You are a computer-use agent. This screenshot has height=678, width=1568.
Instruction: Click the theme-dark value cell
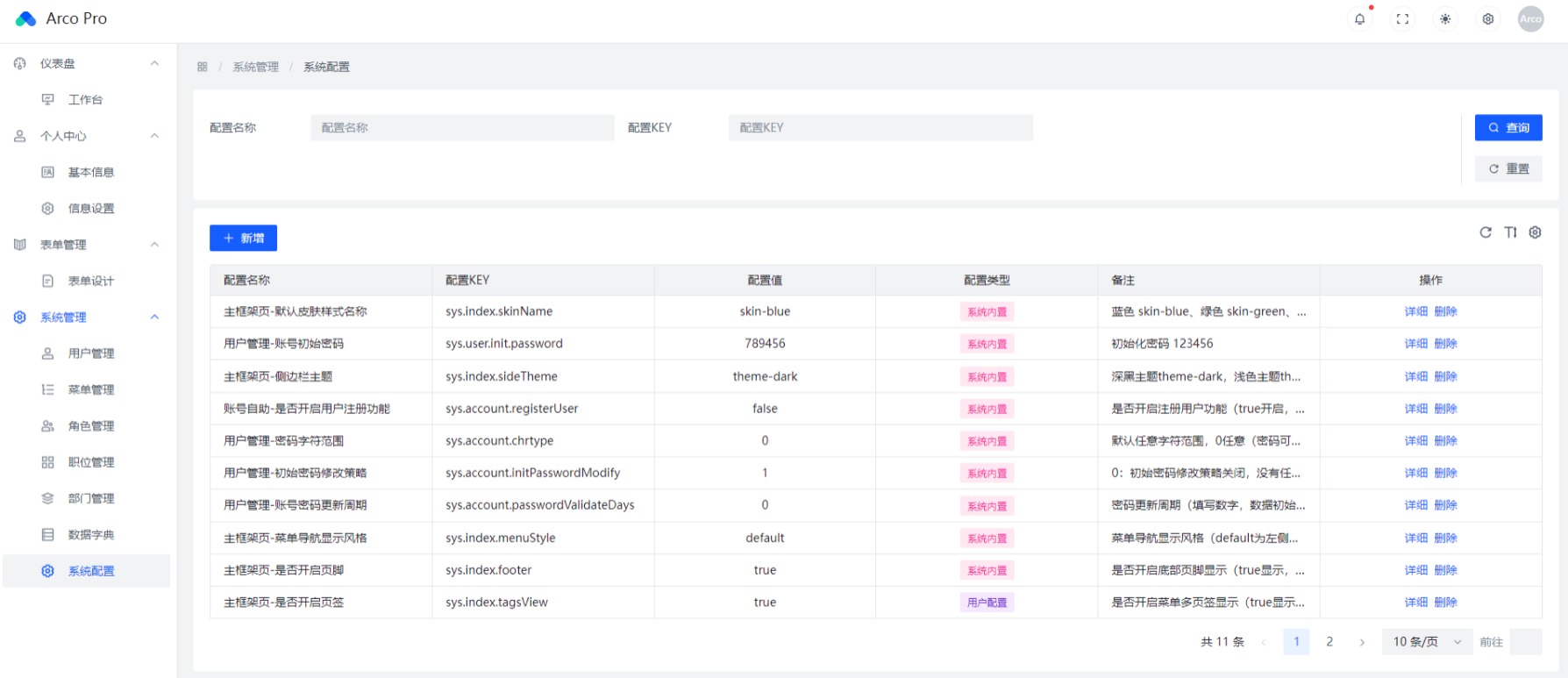[x=765, y=376]
